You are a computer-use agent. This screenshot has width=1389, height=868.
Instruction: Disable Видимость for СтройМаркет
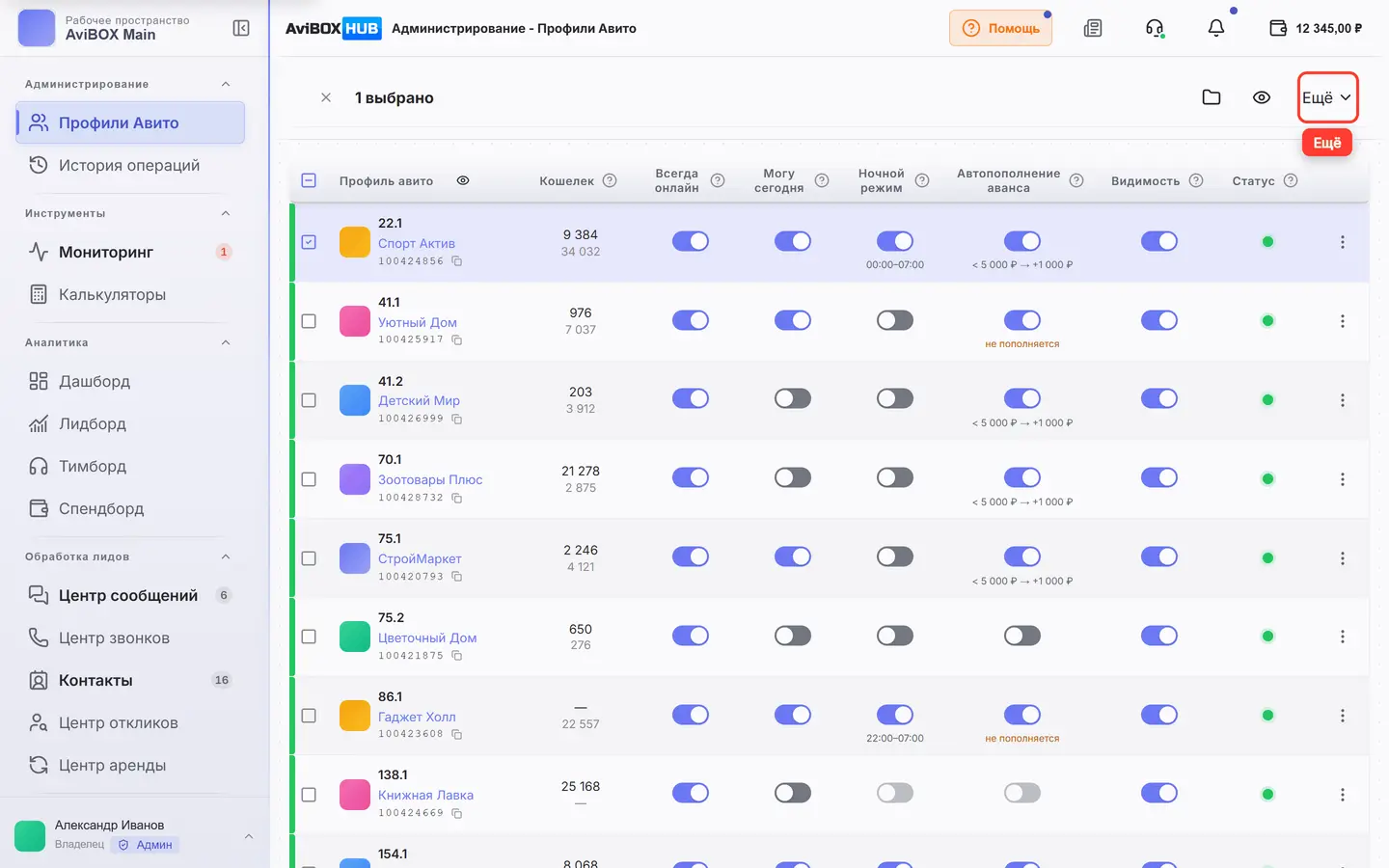(1159, 556)
